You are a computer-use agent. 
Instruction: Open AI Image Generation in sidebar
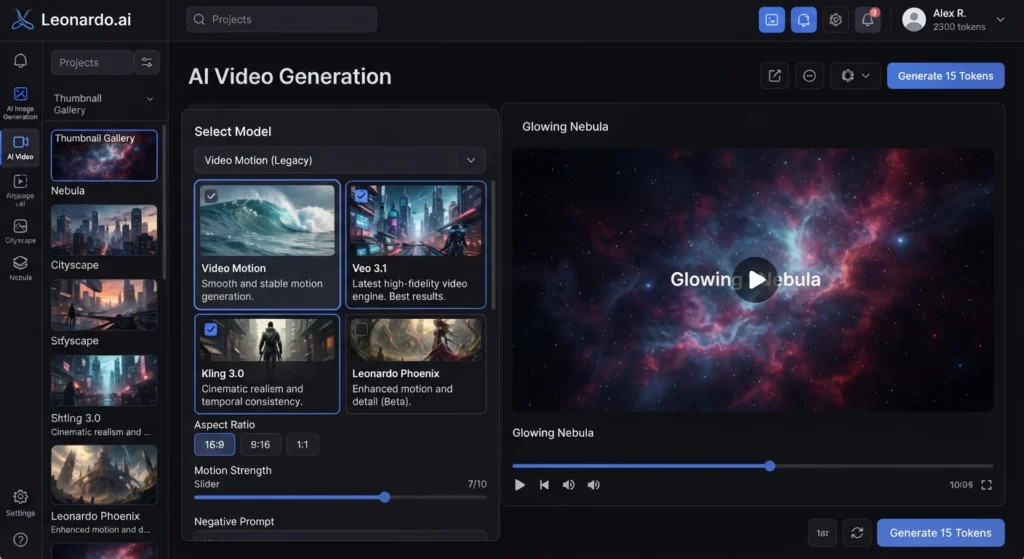tap(20, 103)
